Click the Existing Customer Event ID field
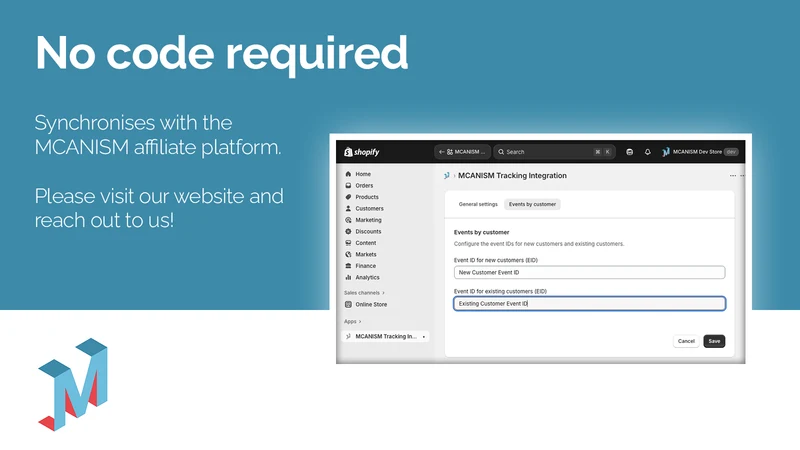This screenshot has height=450, width=800. click(x=589, y=304)
